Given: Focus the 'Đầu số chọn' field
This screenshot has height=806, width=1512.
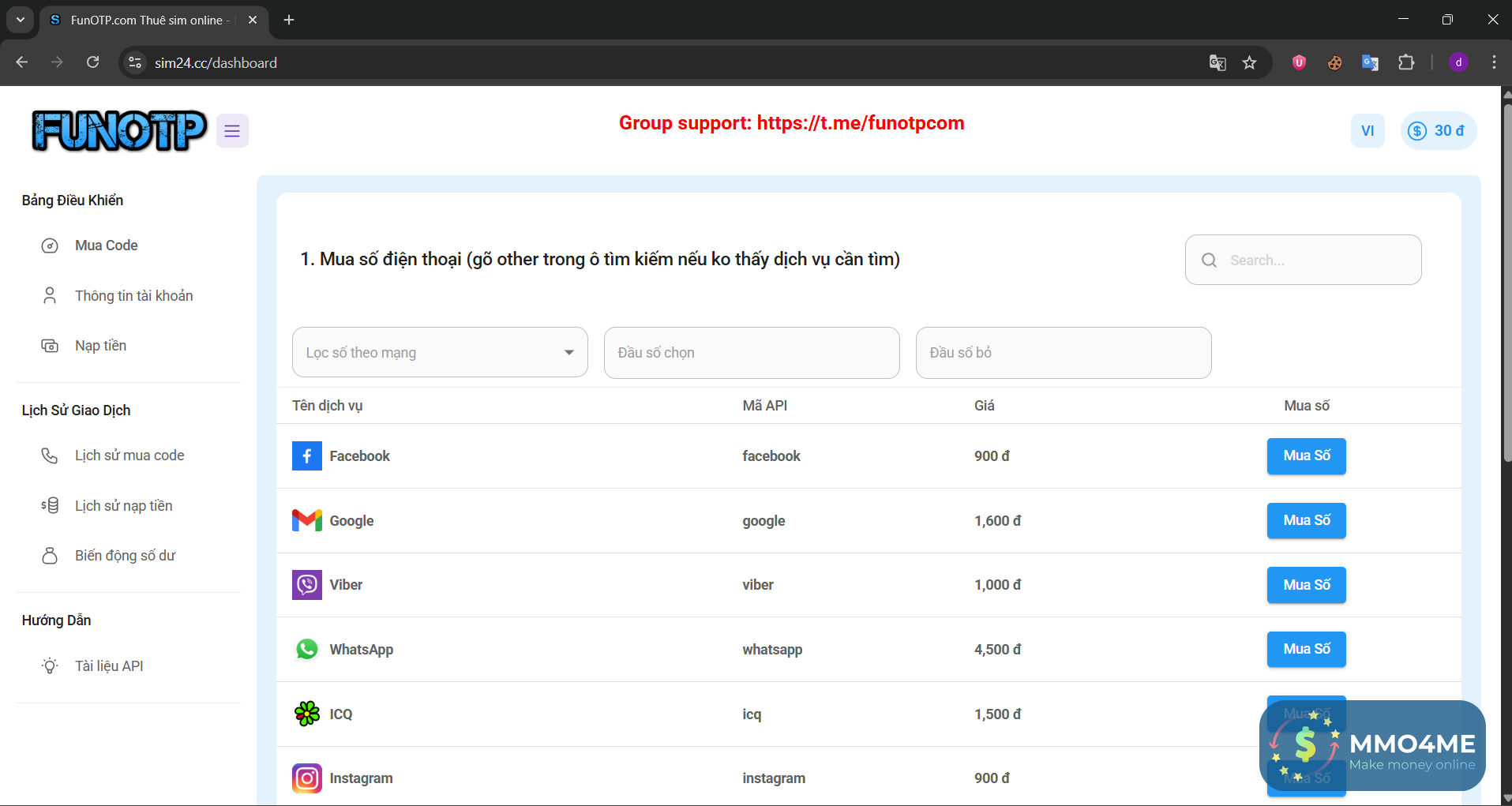Looking at the screenshot, I should pos(751,353).
